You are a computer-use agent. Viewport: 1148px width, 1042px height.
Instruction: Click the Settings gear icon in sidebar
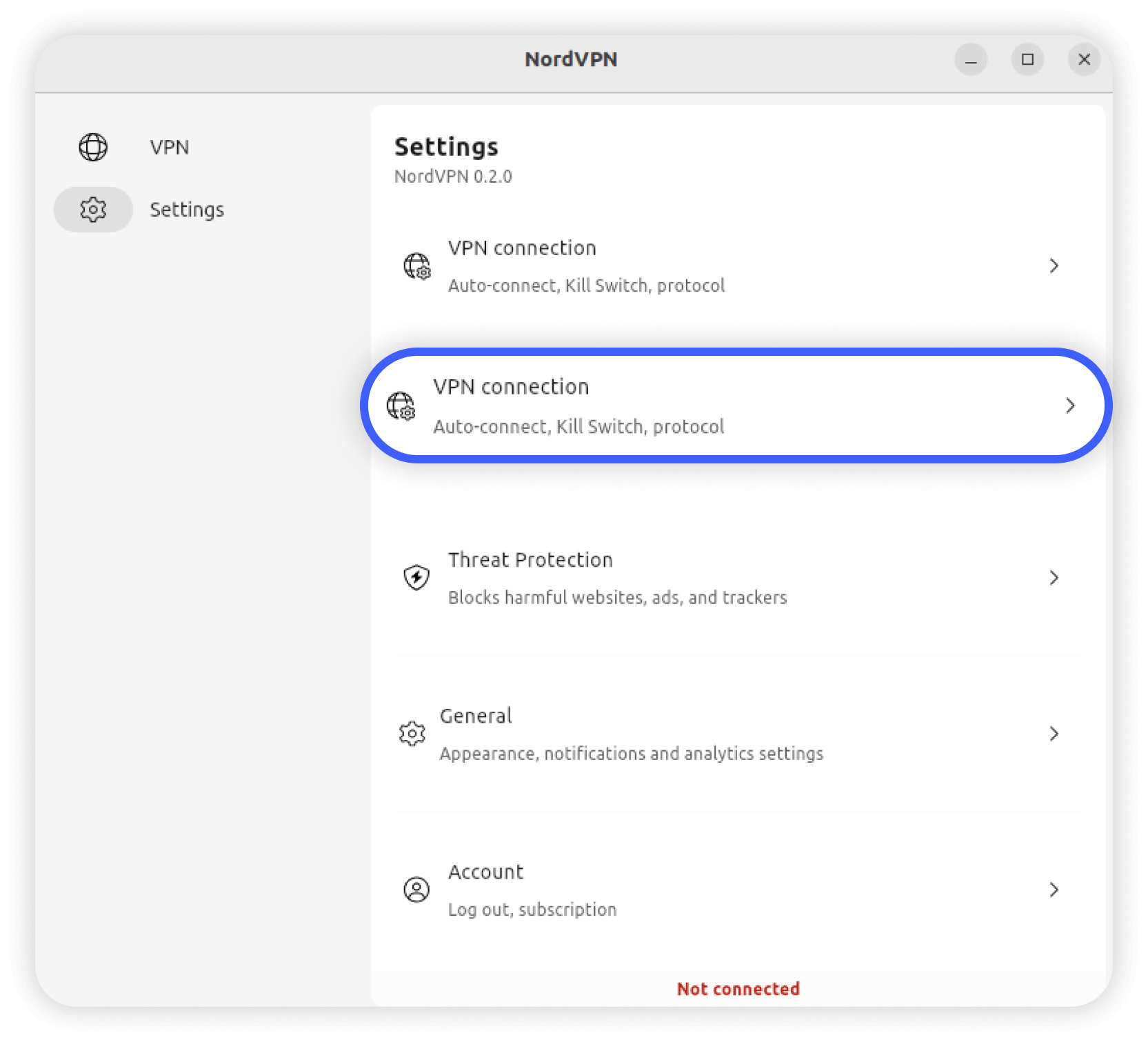click(x=93, y=210)
